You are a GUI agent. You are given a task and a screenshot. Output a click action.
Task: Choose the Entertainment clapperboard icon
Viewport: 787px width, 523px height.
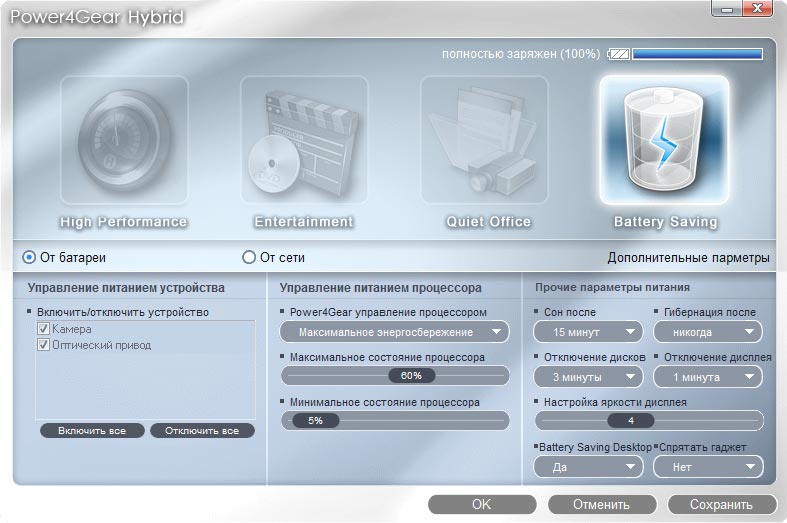(x=304, y=140)
